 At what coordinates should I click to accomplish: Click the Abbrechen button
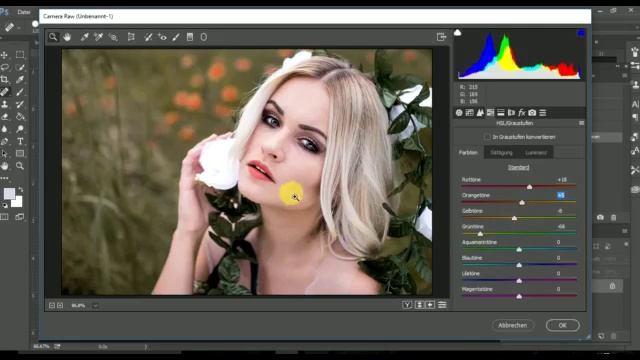click(513, 325)
